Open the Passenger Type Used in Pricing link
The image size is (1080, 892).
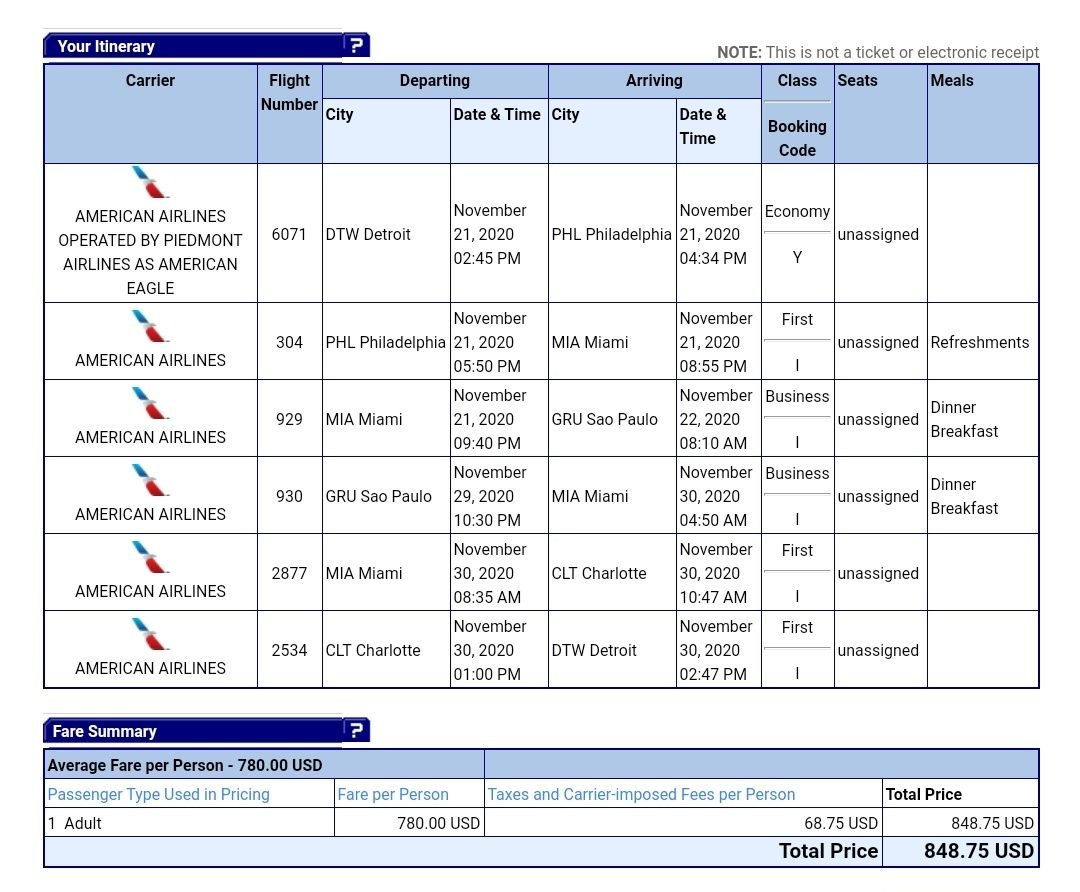tap(158, 794)
